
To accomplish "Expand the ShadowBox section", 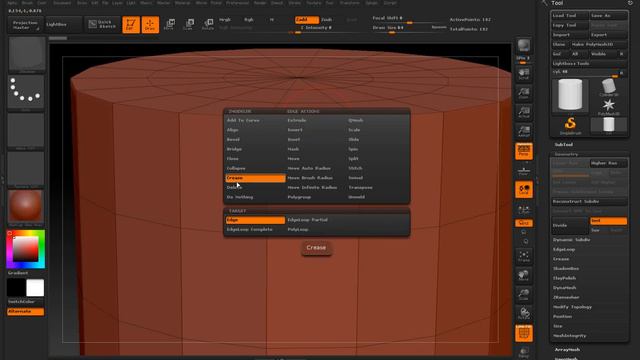I will (566, 269).
